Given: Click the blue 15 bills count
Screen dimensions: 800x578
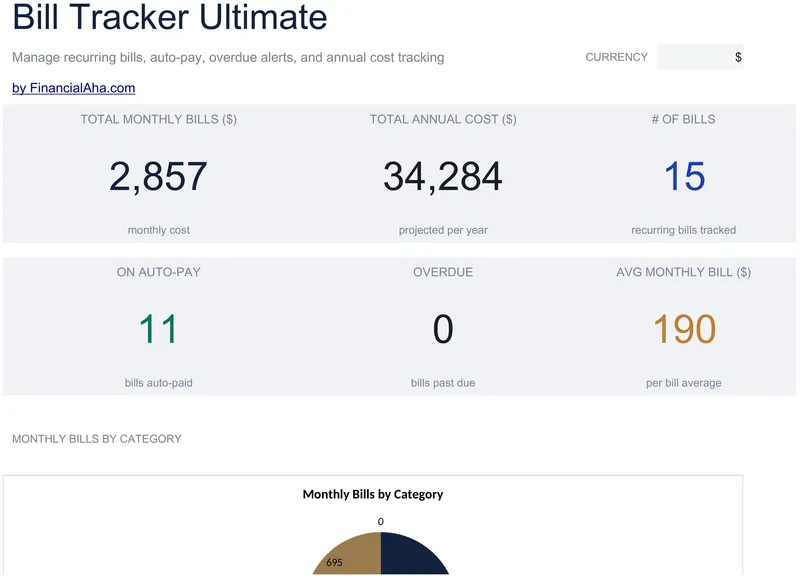Looking at the screenshot, I should point(685,176).
